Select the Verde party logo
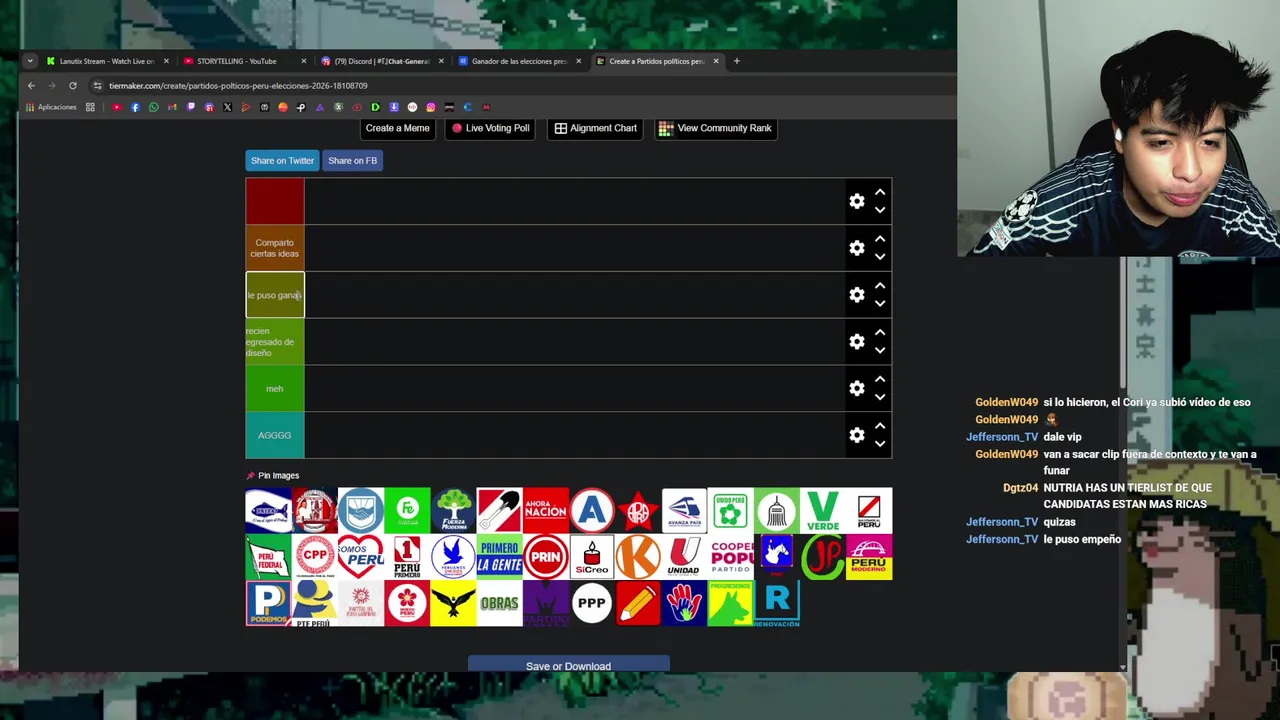 (x=823, y=511)
